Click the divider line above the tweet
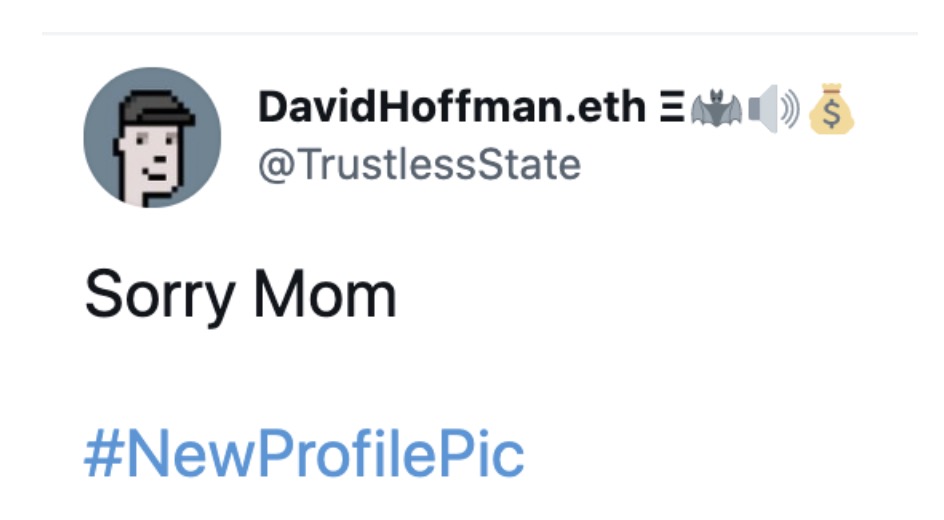The width and height of the screenshot is (944, 520). [480, 34]
